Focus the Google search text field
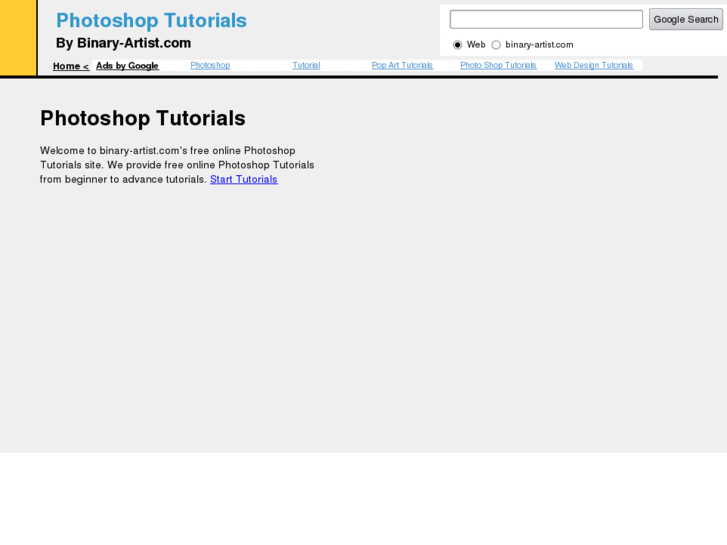 point(546,19)
